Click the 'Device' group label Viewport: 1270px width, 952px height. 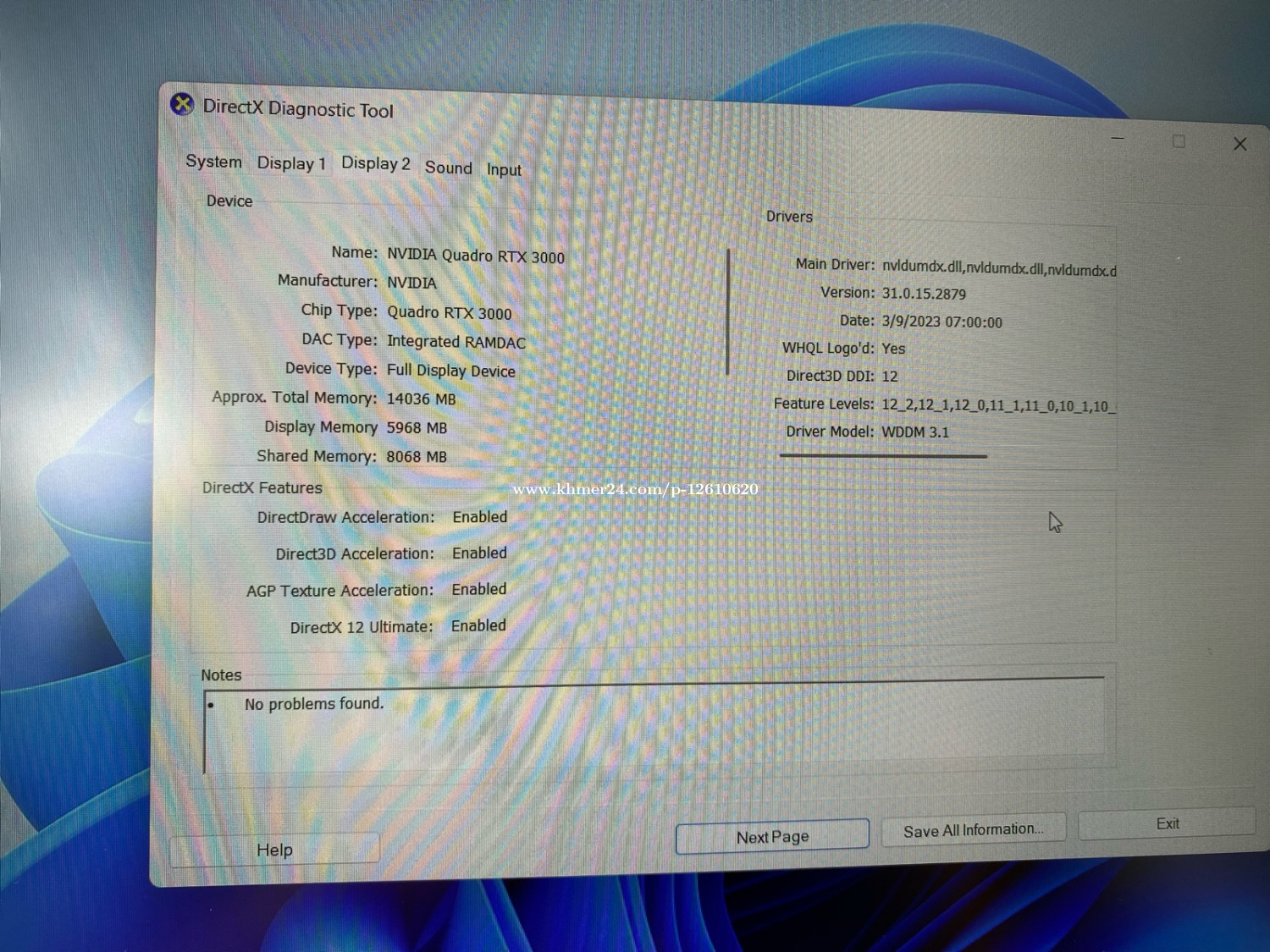pos(229,201)
